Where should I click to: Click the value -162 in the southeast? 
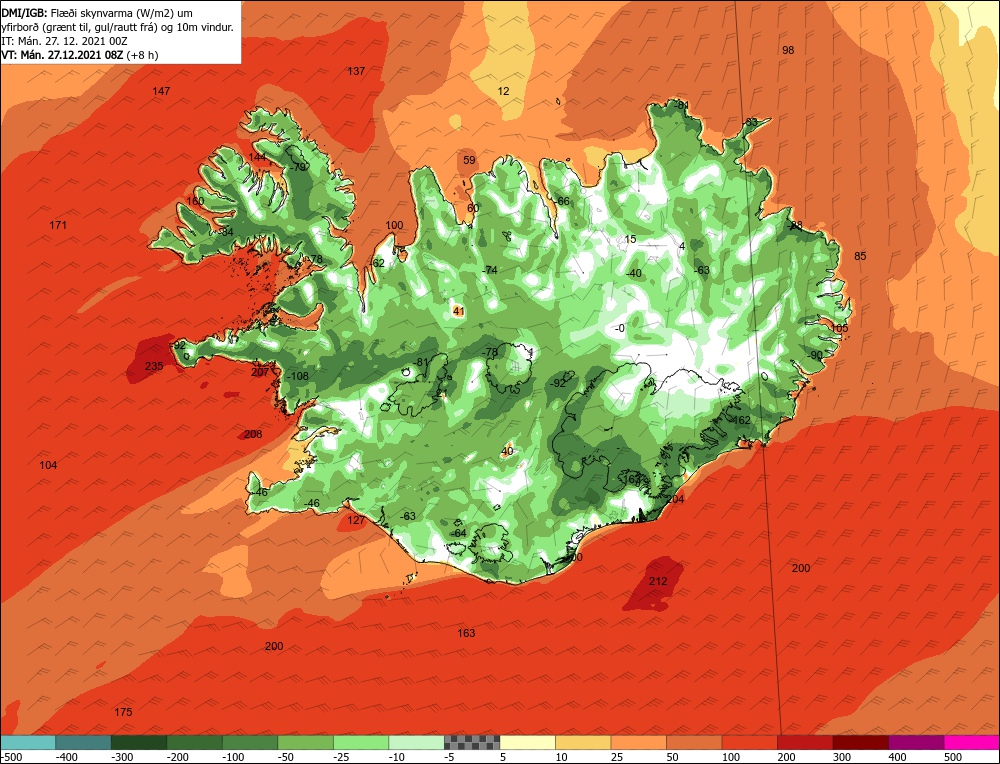click(x=740, y=420)
